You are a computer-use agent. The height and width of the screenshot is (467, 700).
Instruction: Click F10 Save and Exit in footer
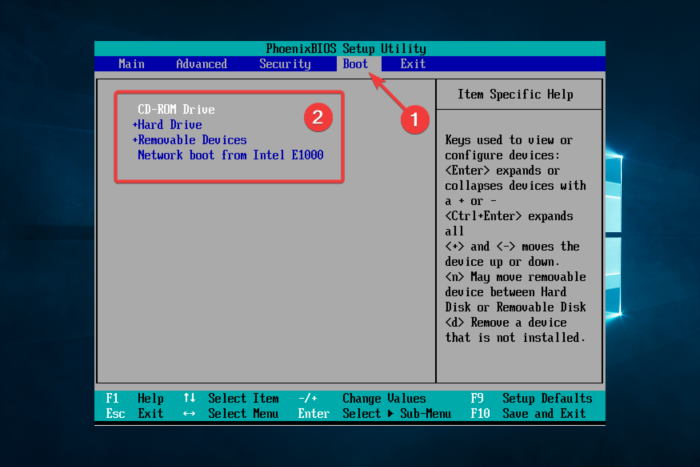point(528,413)
